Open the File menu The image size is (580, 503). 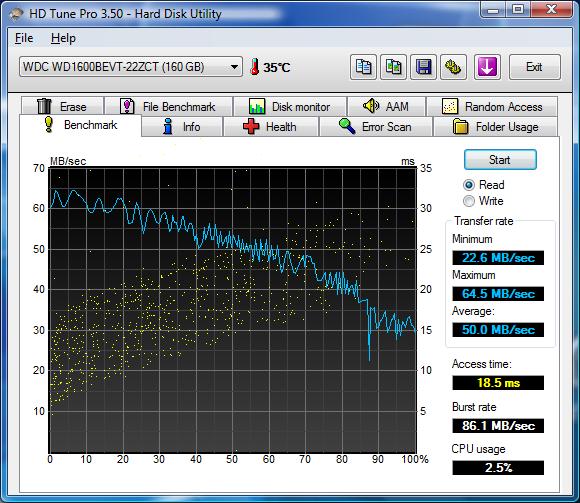(24, 38)
